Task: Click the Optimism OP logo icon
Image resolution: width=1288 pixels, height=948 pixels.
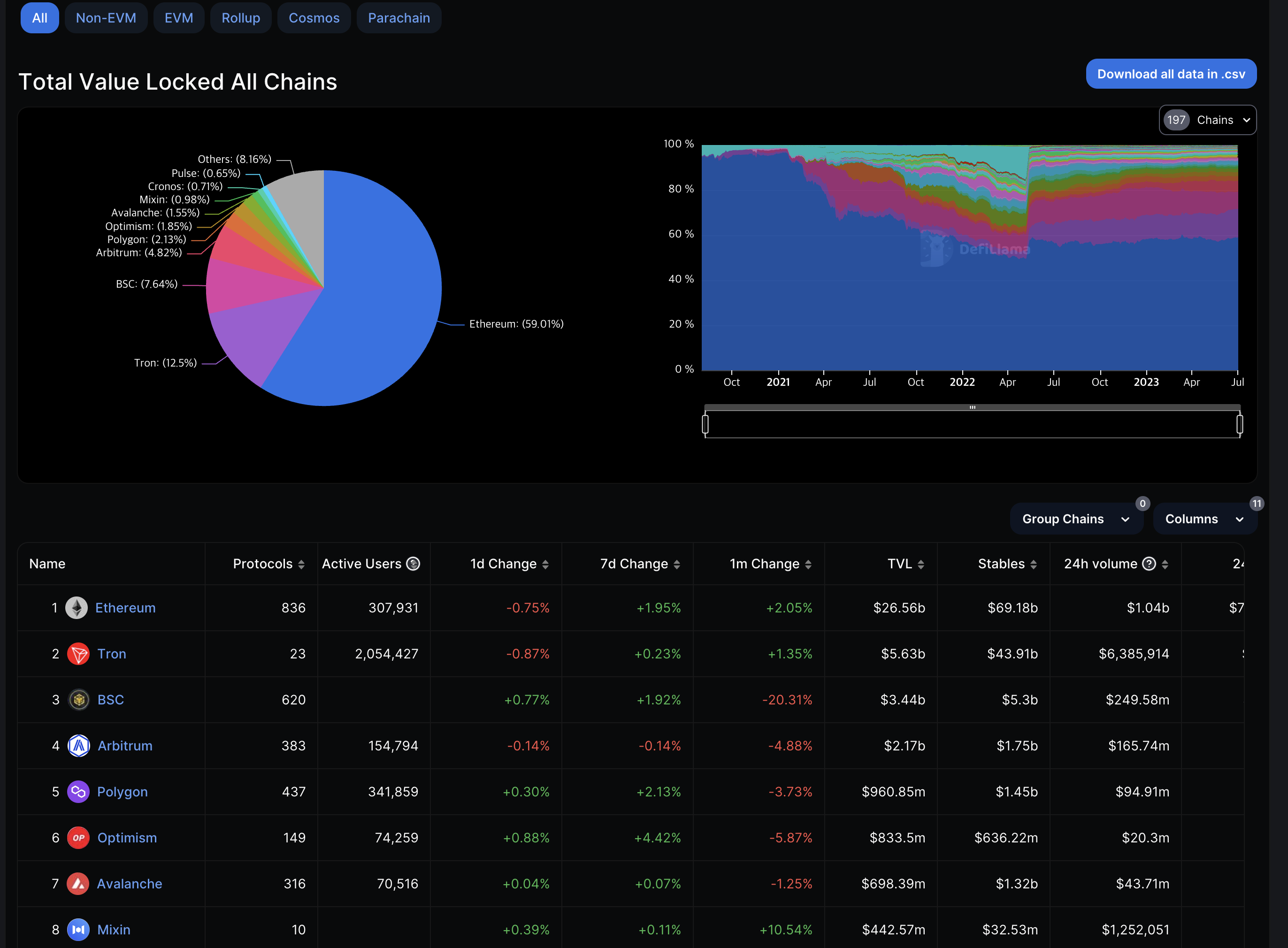Action: [78, 838]
